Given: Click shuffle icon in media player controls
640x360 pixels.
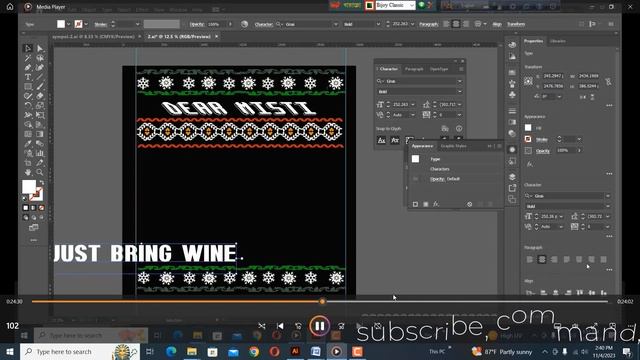Looking at the screenshot, I should click(262, 326).
